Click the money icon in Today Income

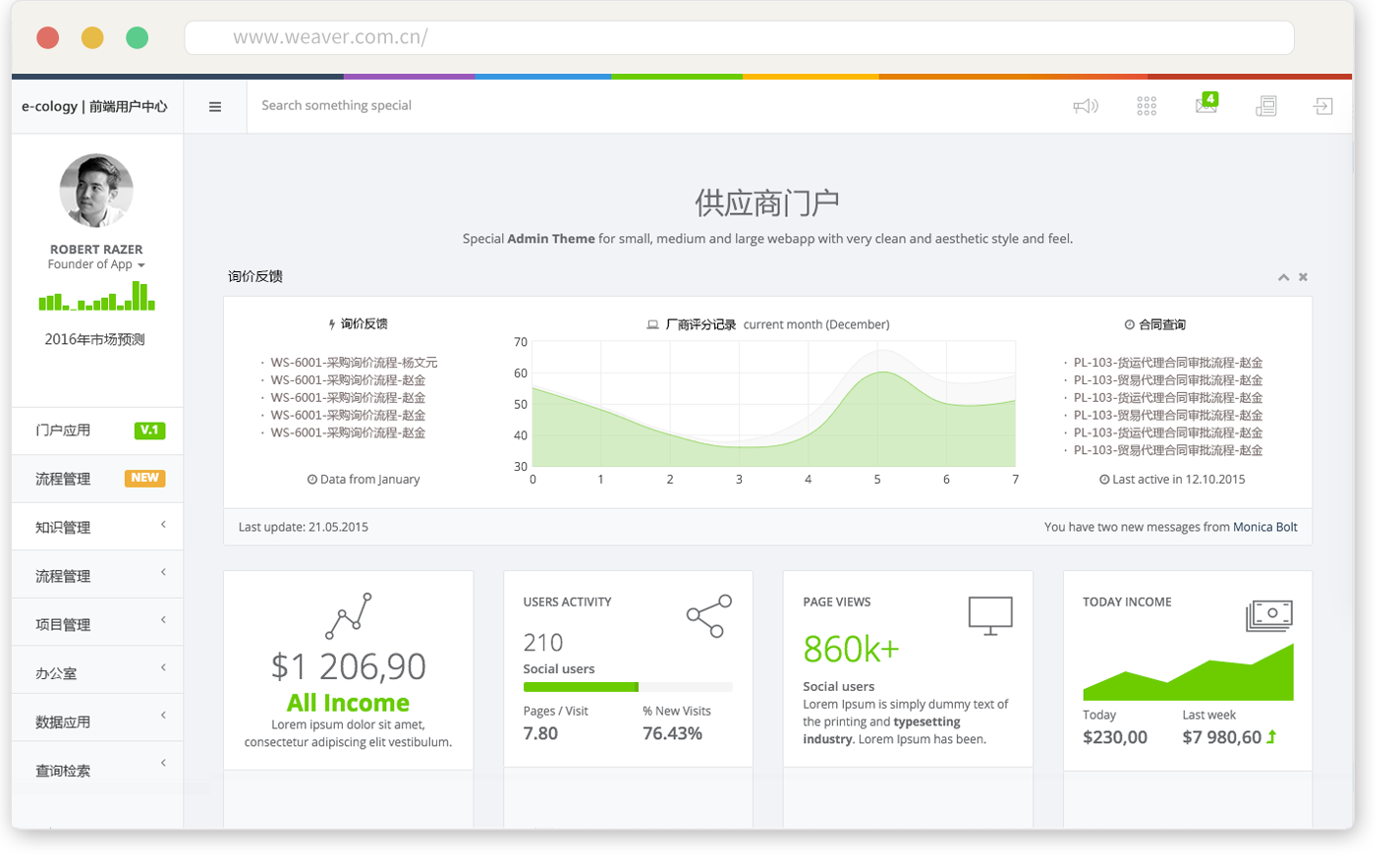coord(1268,616)
